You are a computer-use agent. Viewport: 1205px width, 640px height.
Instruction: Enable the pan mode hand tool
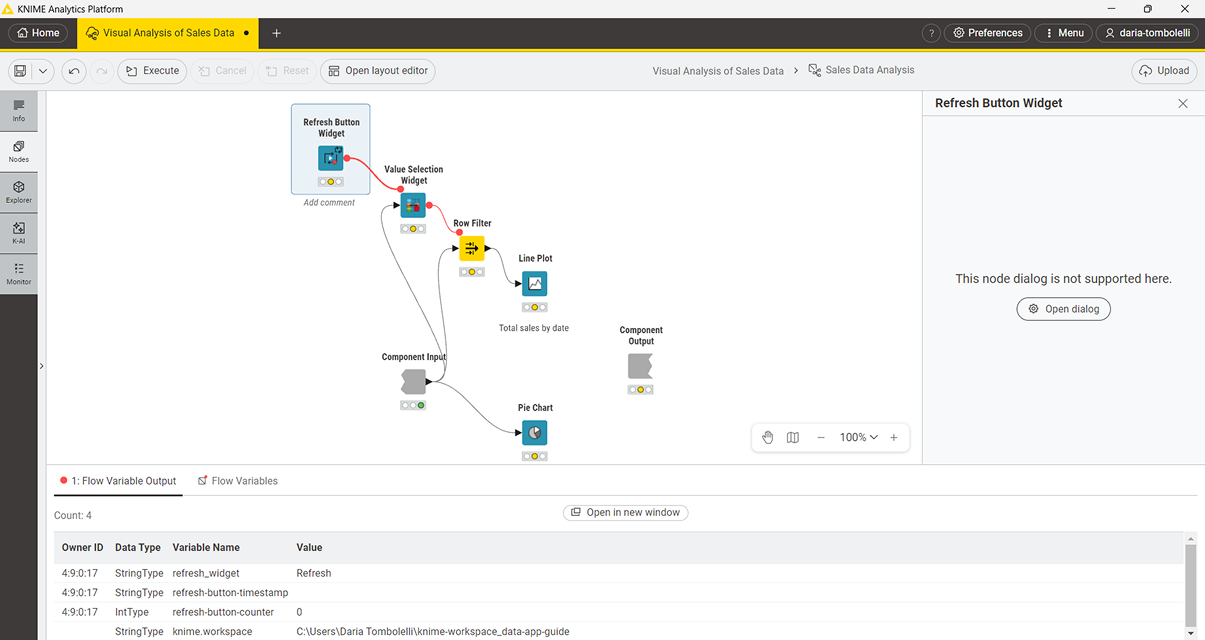[x=768, y=437]
